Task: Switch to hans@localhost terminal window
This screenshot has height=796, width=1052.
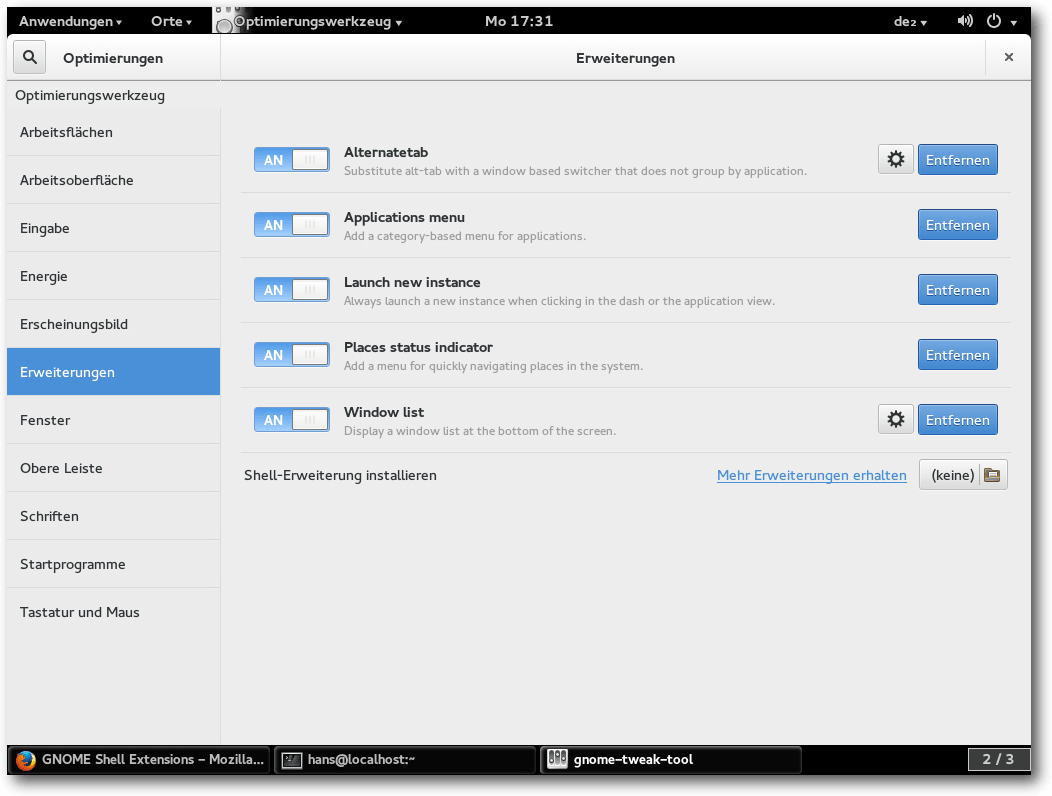Action: pyautogui.click(x=405, y=760)
